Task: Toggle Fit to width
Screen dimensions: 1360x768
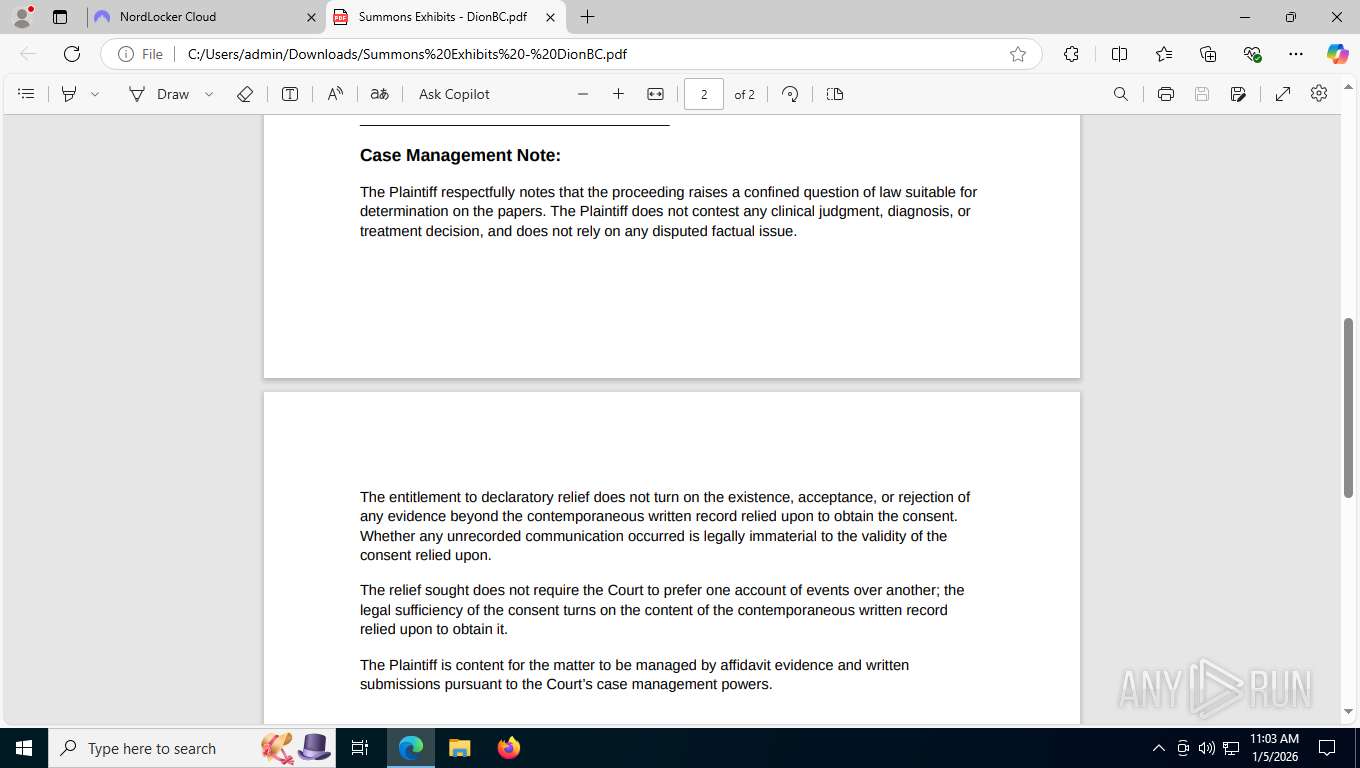Action: pos(655,94)
